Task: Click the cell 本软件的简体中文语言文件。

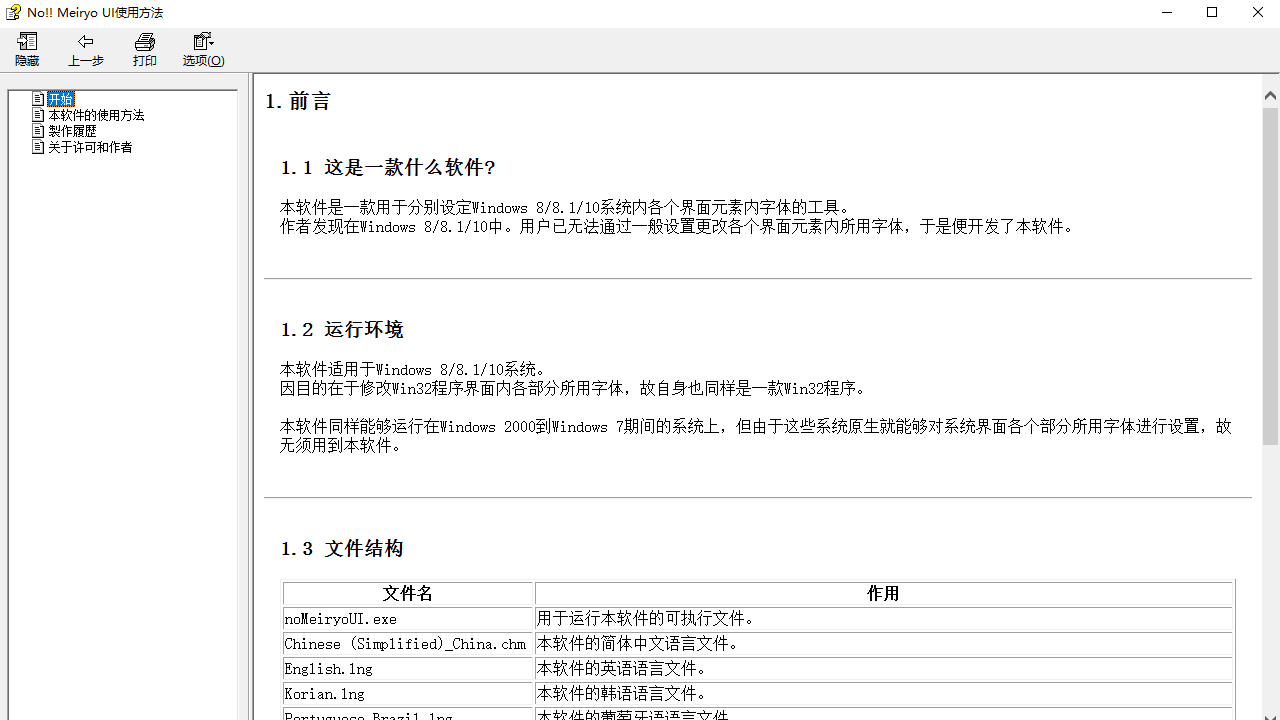Action: [x=883, y=644]
